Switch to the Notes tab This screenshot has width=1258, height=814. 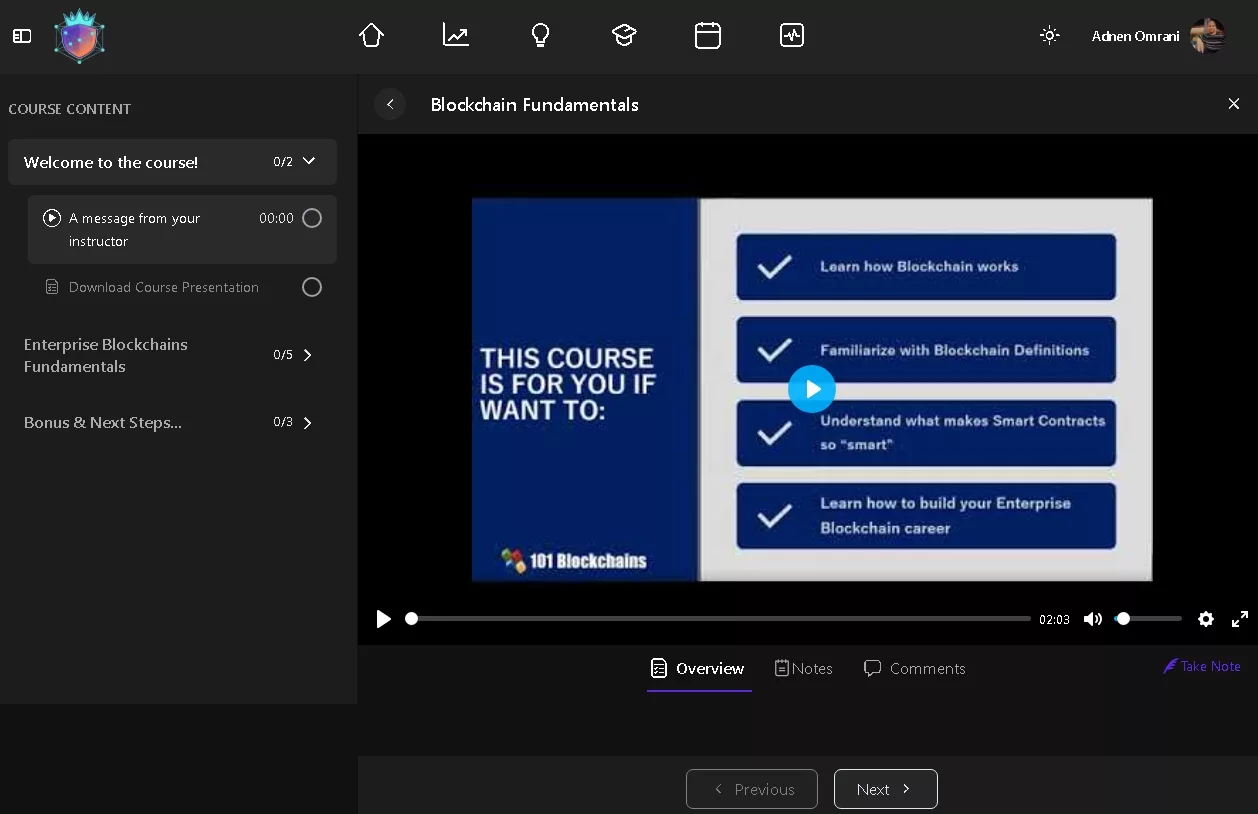[804, 669]
